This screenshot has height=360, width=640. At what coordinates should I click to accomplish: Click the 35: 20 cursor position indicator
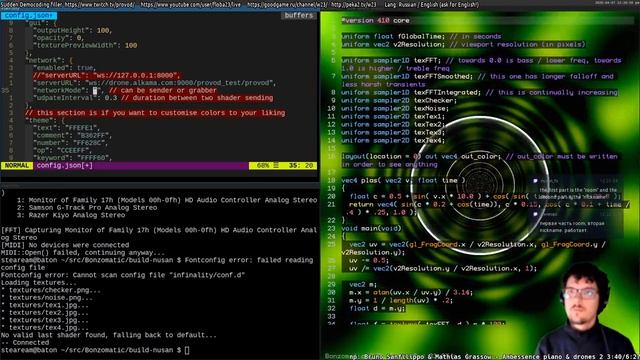[x=301, y=165]
